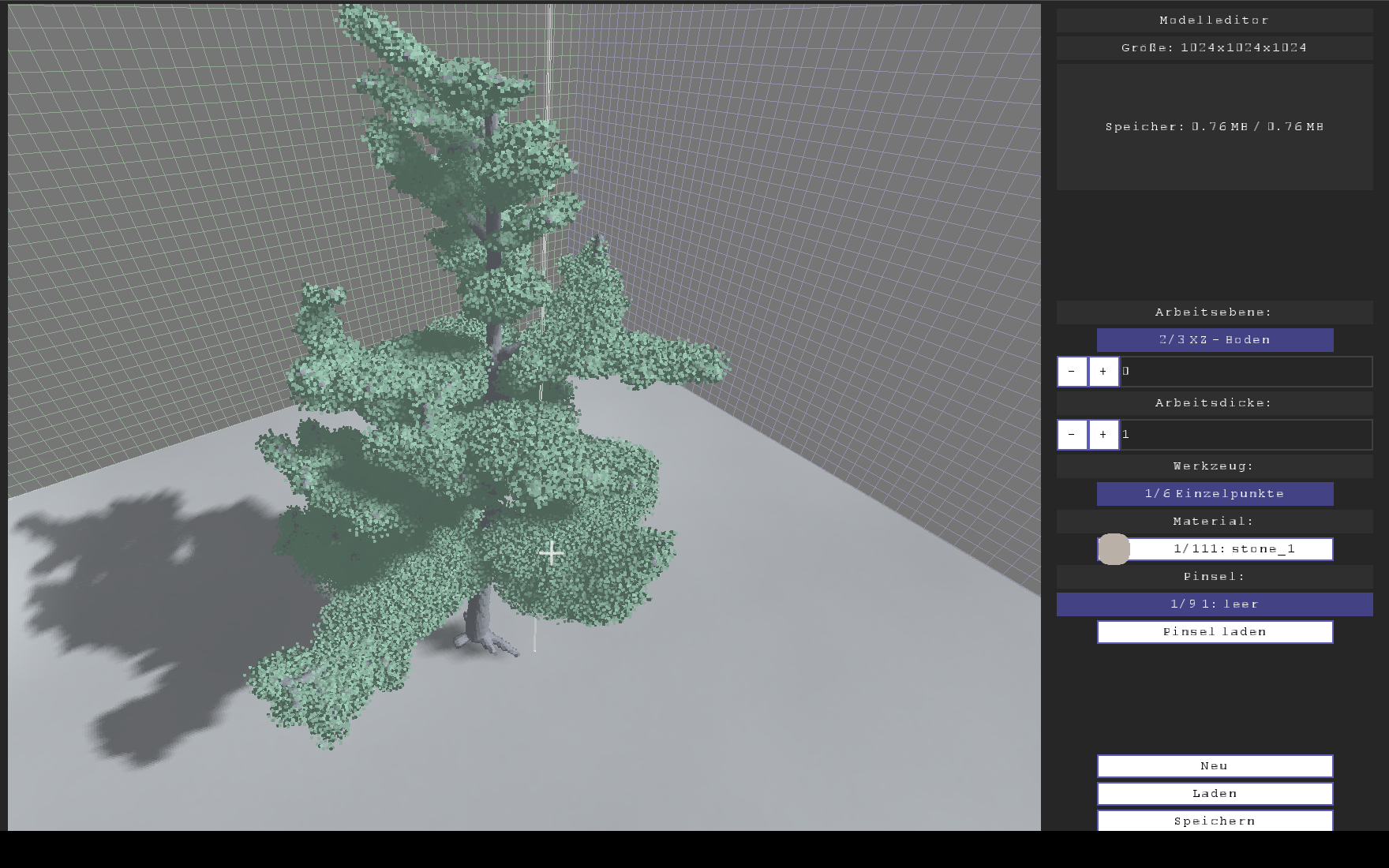The height and width of the screenshot is (868, 1389).
Task: Click the stone material color swatch
Action: tap(1114, 549)
